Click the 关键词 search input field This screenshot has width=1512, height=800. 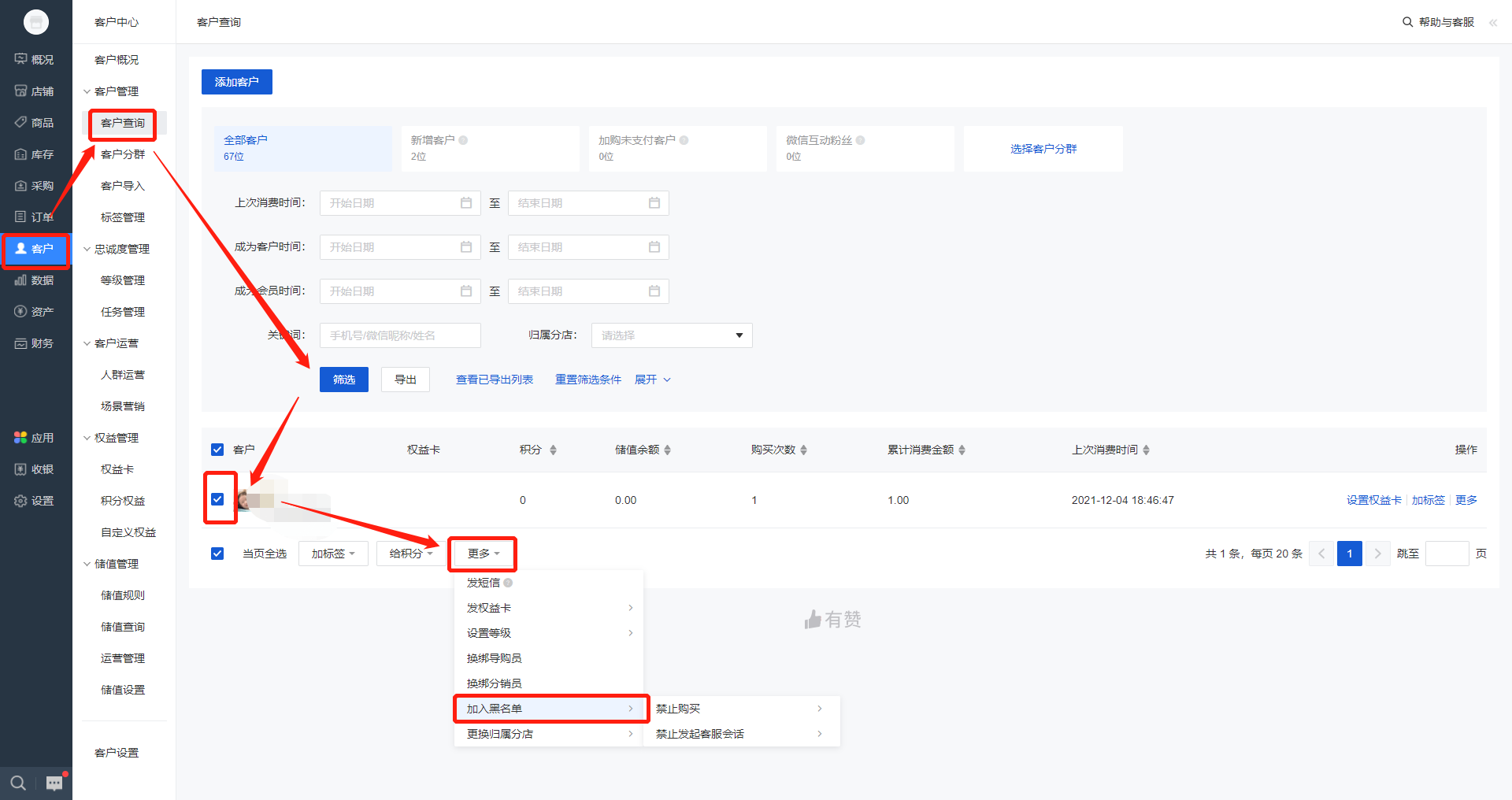[400, 335]
